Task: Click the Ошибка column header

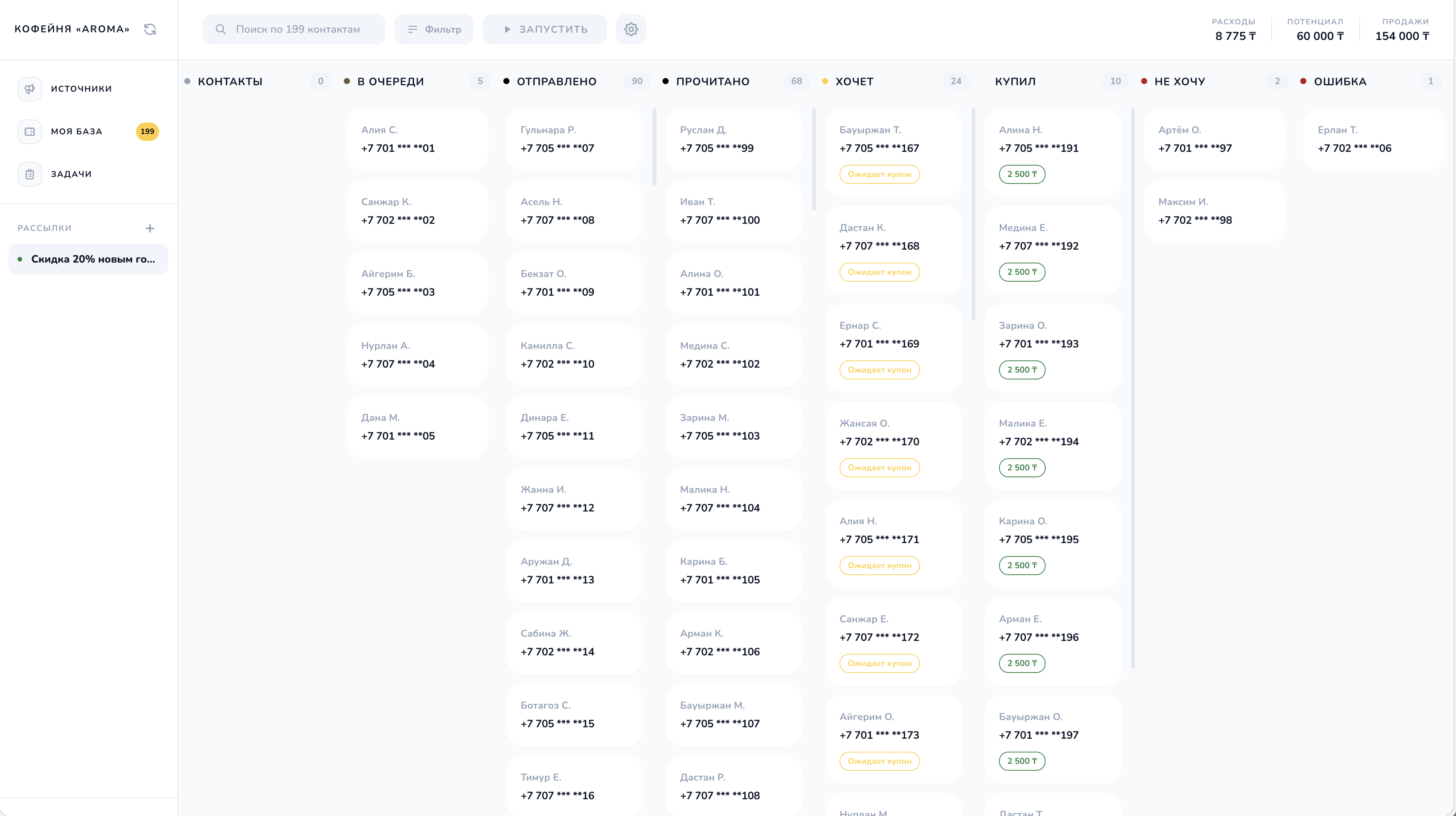Action: (1340, 81)
